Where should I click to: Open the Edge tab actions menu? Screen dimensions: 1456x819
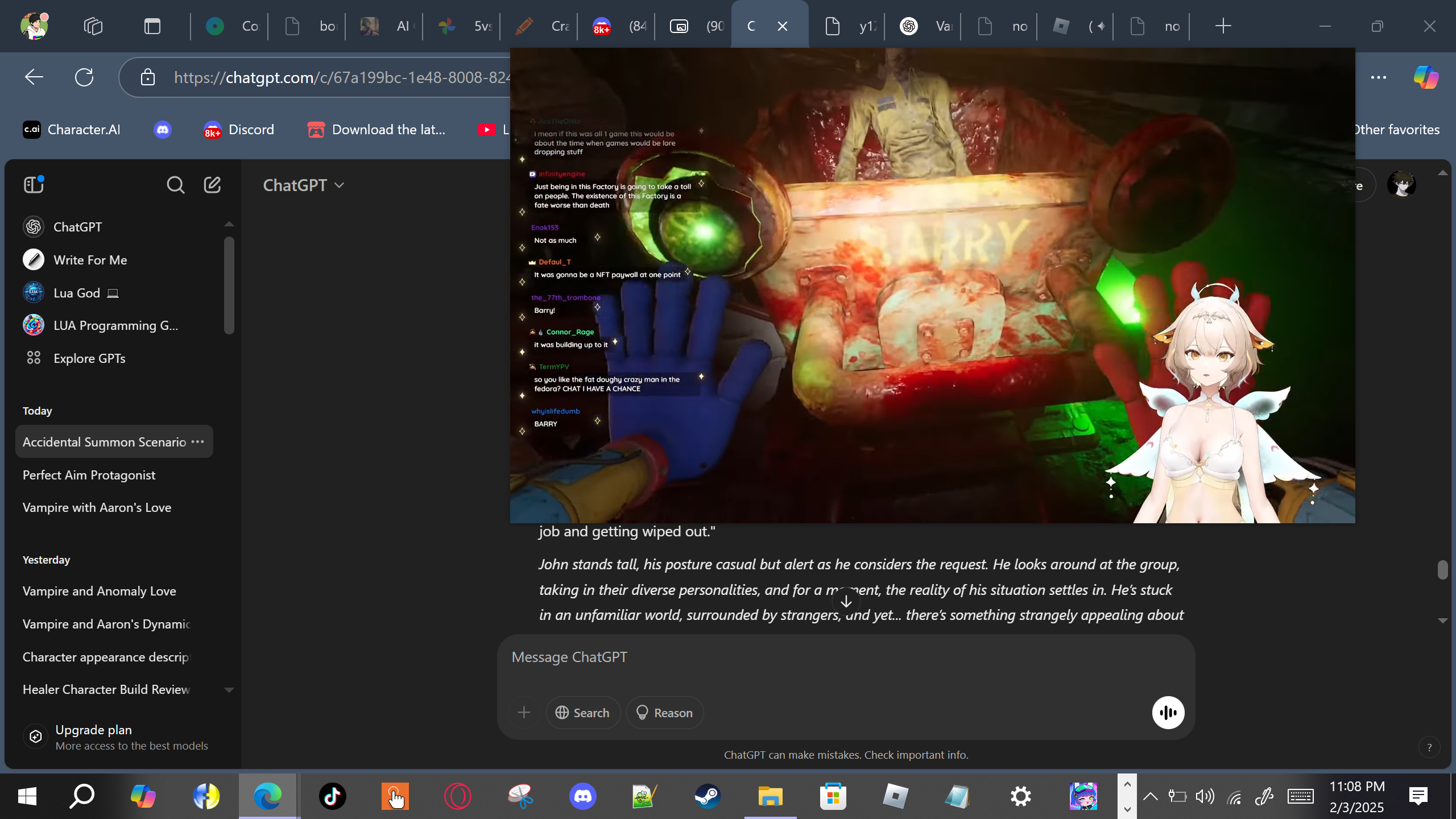[152, 26]
